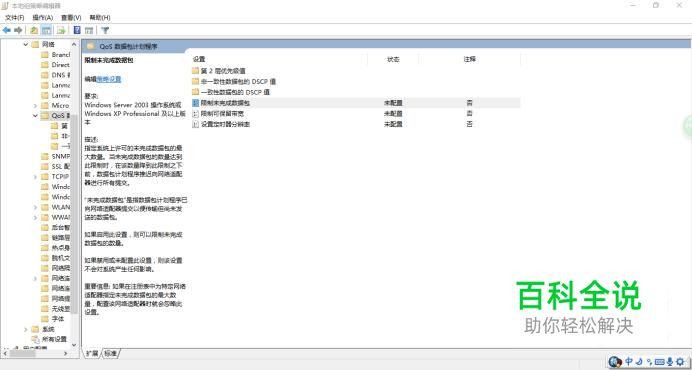Switch to the 标准 tab
Viewport: 692px width, 370px height.
[110, 353]
